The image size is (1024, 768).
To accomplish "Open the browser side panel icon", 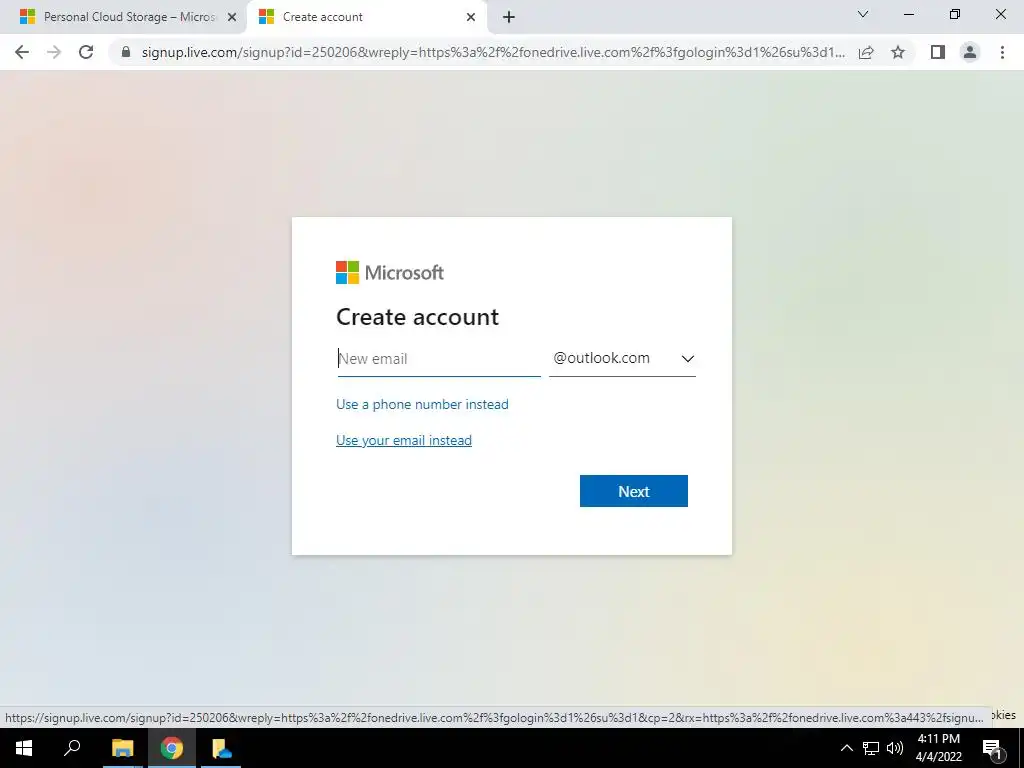I will (938, 52).
